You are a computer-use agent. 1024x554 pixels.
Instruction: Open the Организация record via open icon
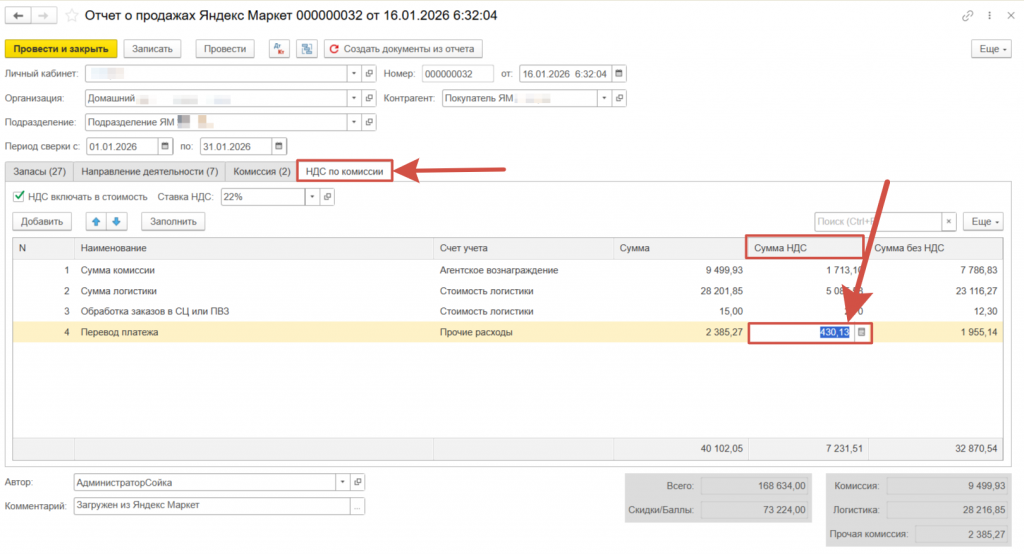(x=369, y=98)
